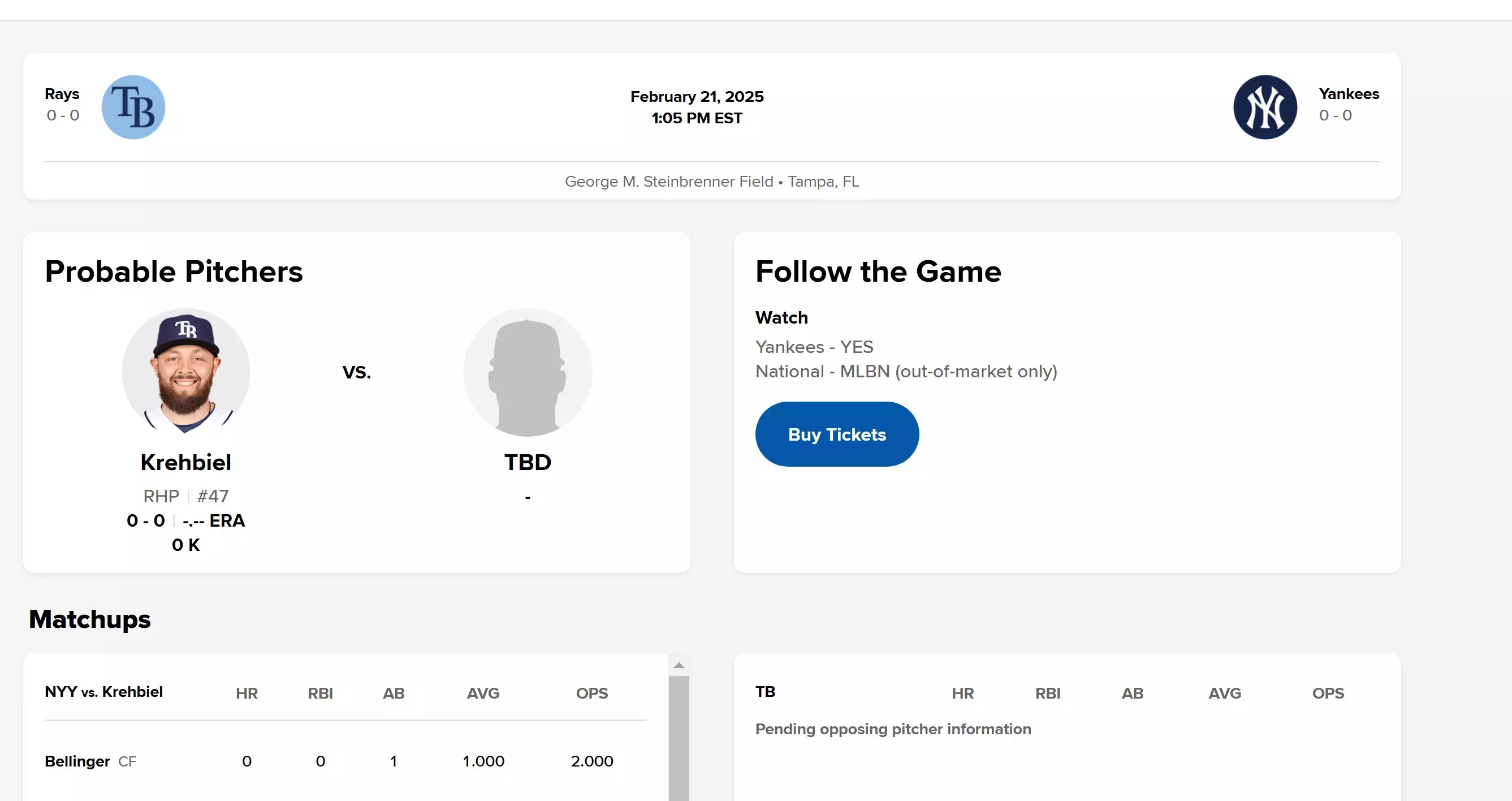
Task: Click the Tampa Bay Rays team logo
Action: 133,107
